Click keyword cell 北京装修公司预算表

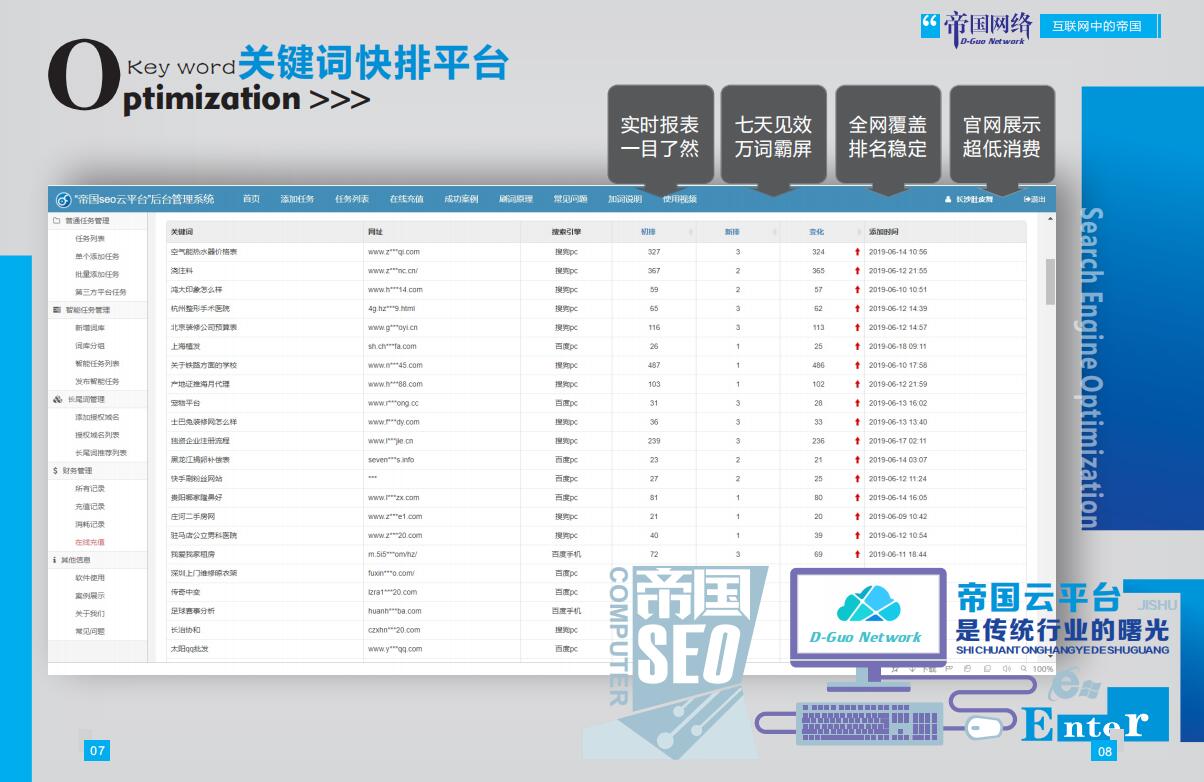(204, 327)
